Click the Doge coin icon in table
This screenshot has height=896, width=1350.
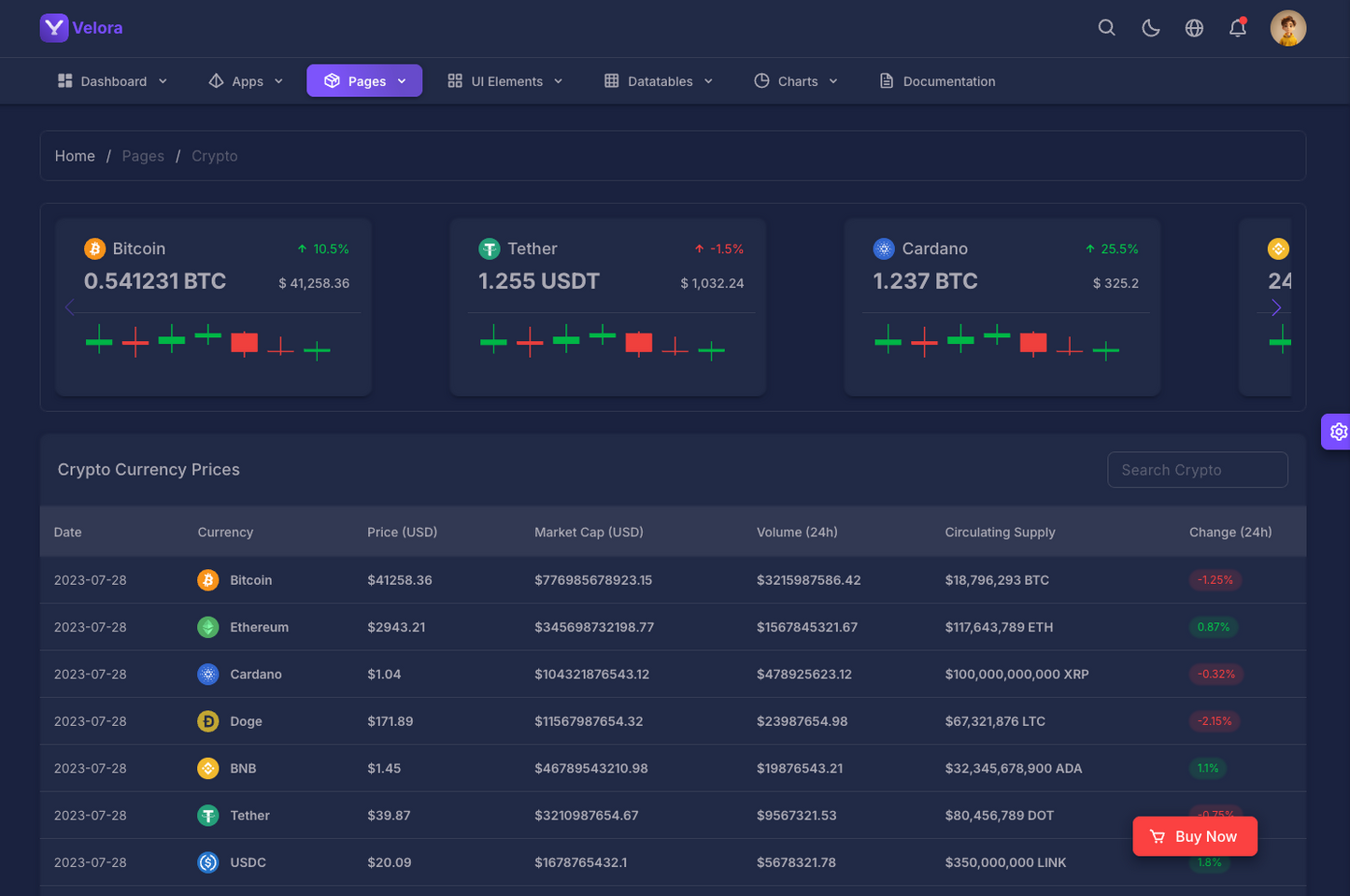click(207, 721)
